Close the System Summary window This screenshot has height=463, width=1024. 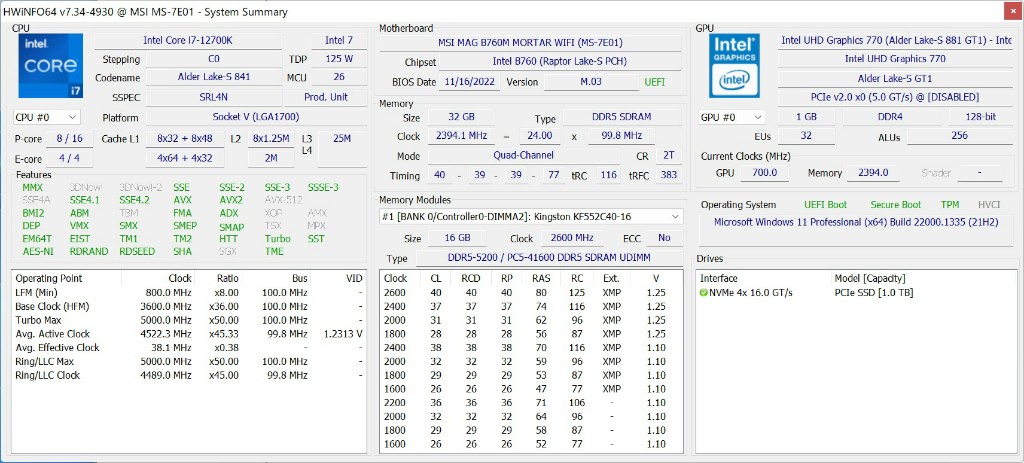(1005, 12)
